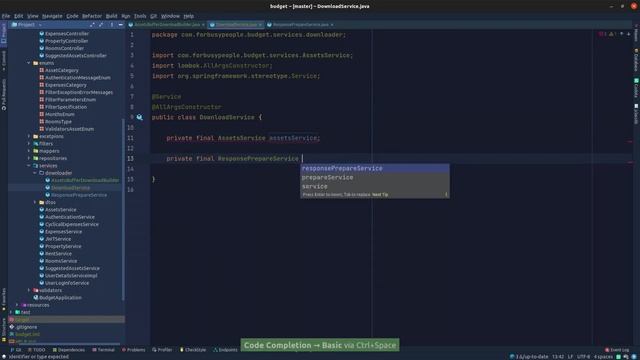Switch to the AssetsBufferDownloadBuilder.java tab
Image resolution: width=640 pixels, height=360 pixels.
click(167, 24)
